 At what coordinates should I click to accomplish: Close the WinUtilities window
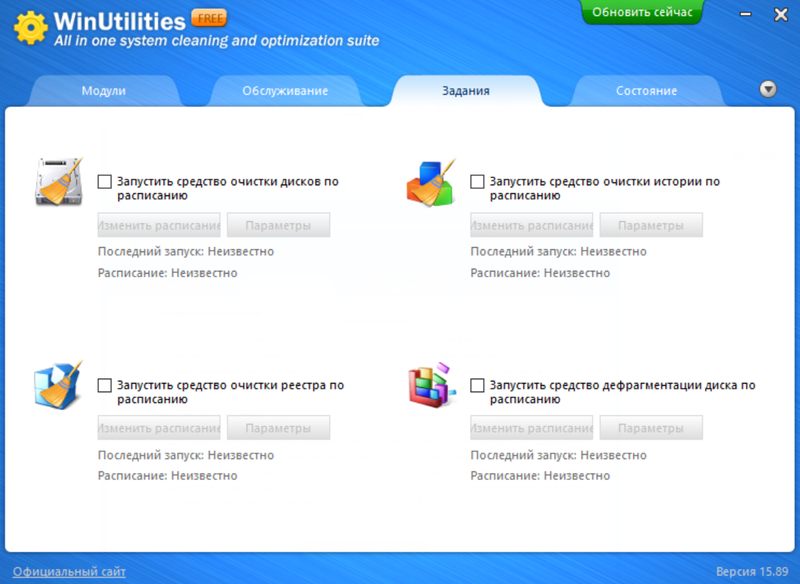[781, 14]
